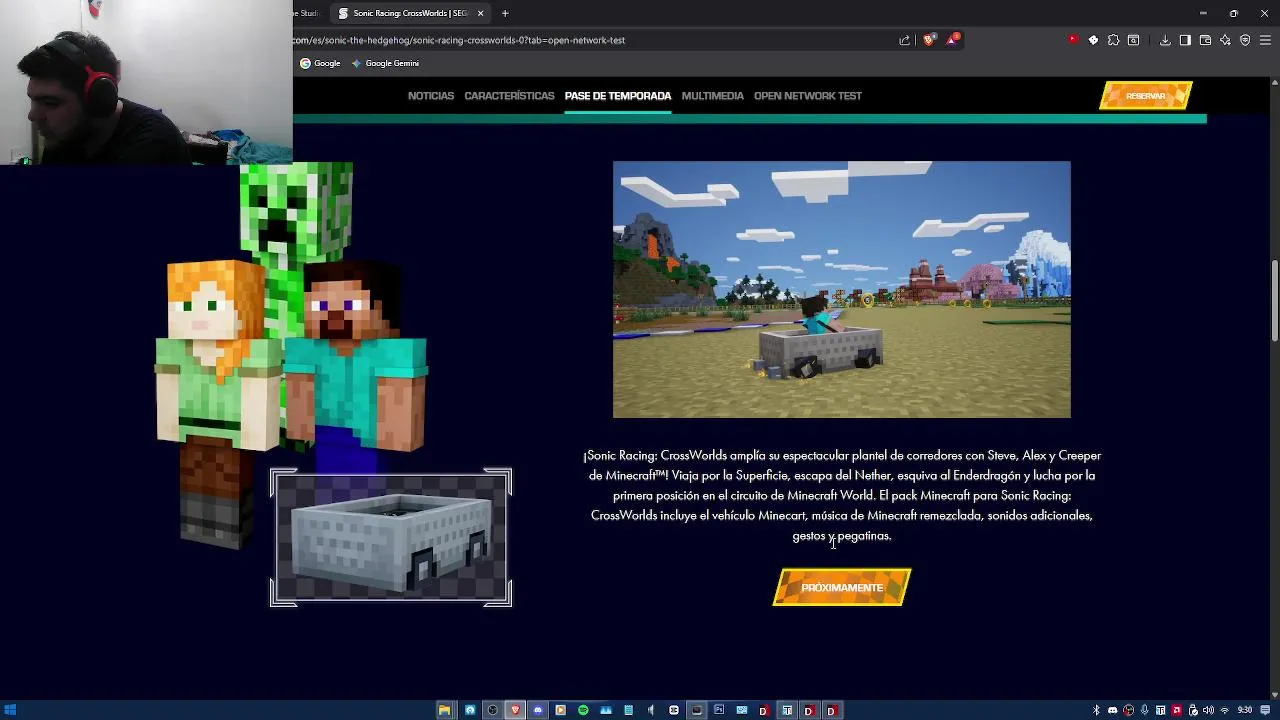Open the Minecraft racing gameplay image
This screenshot has height=720, width=1280.
click(x=842, y=289)
